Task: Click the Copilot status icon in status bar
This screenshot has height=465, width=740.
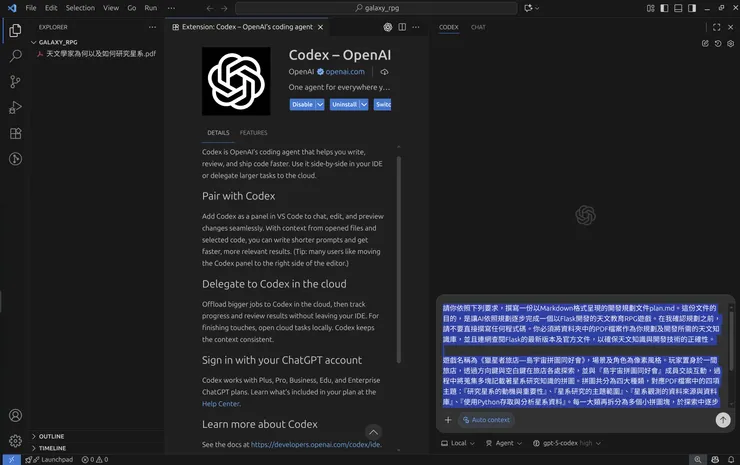Action: tap(715, 459)
